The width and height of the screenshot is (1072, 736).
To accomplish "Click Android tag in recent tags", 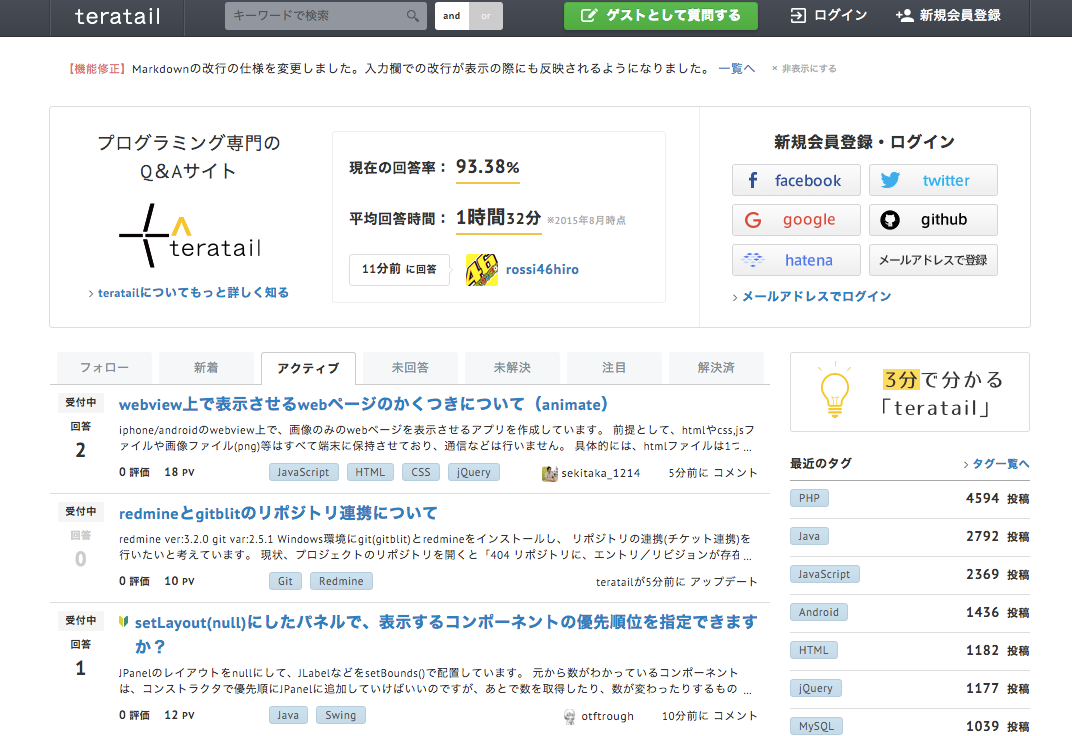I will [x=819, y=612].
